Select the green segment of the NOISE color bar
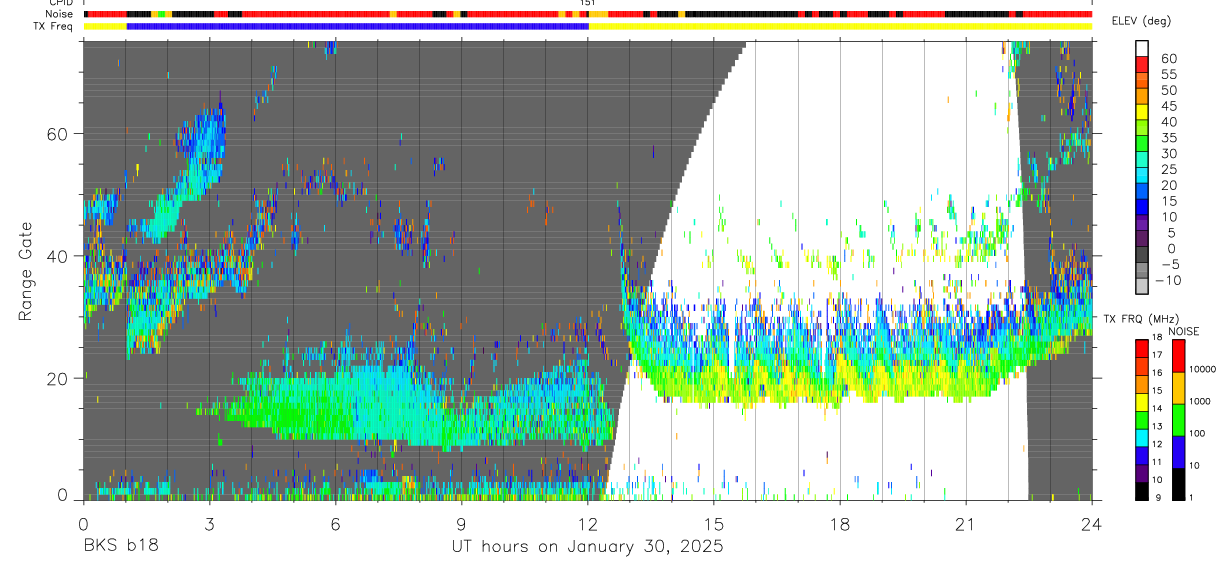The width and height of the screenshot is (1228, 567). point(1178,419)
